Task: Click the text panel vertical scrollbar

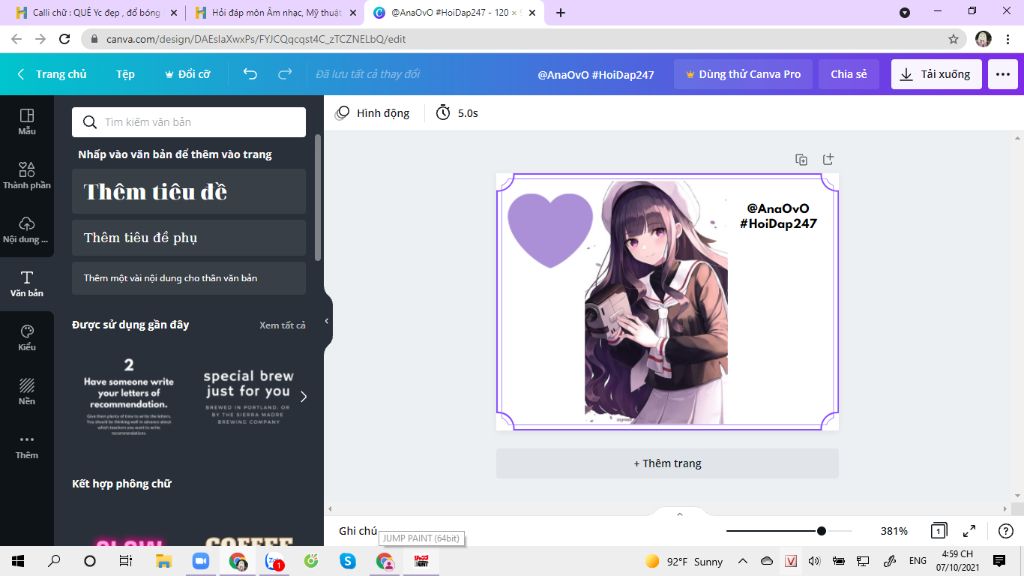Action: click(318, 197)
